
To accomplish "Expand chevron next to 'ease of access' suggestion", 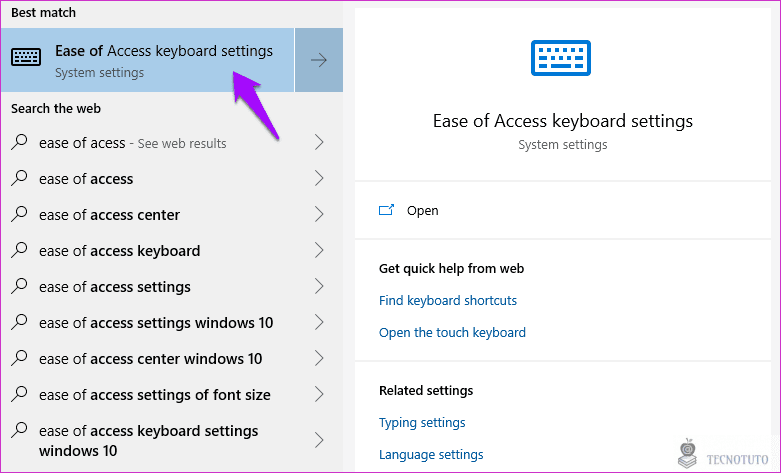I will (x=319, y=178).
